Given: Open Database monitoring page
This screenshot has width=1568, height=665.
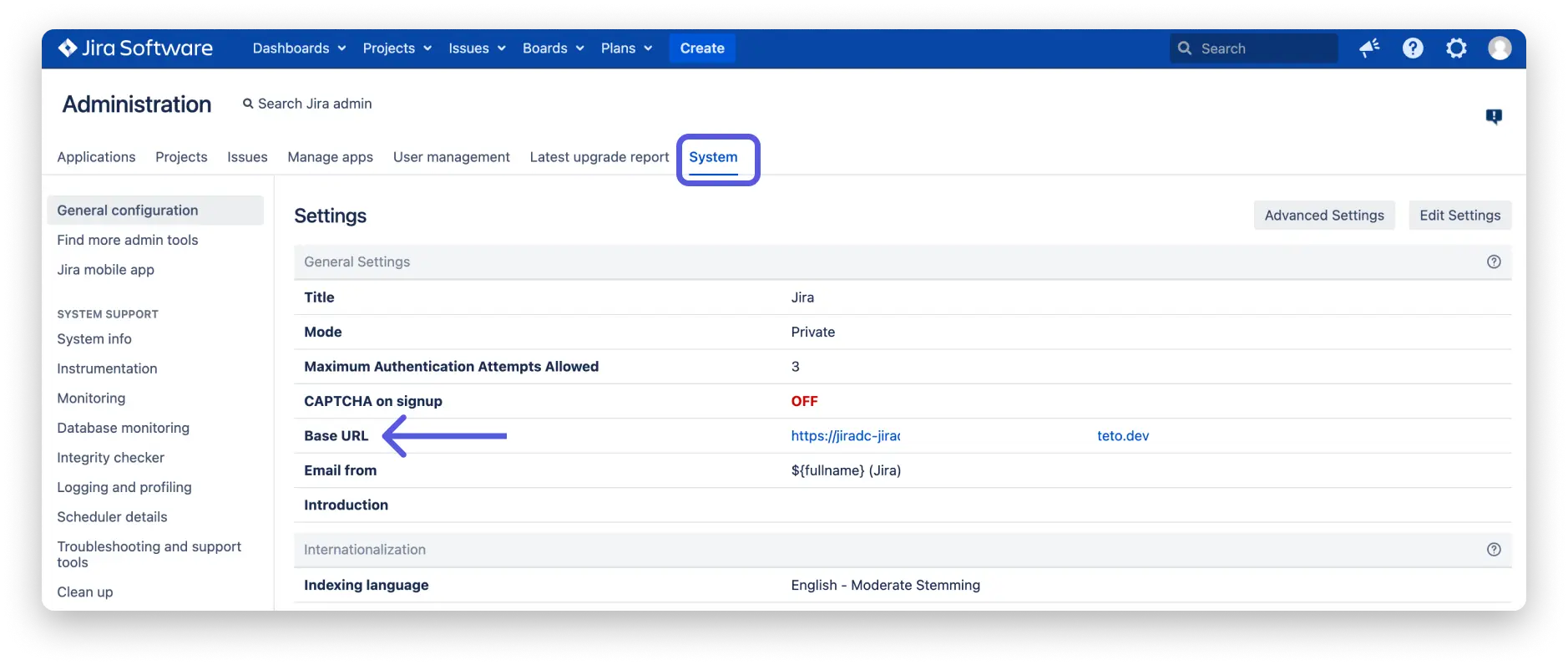Looking at the screenshot, I should [123, 428].
